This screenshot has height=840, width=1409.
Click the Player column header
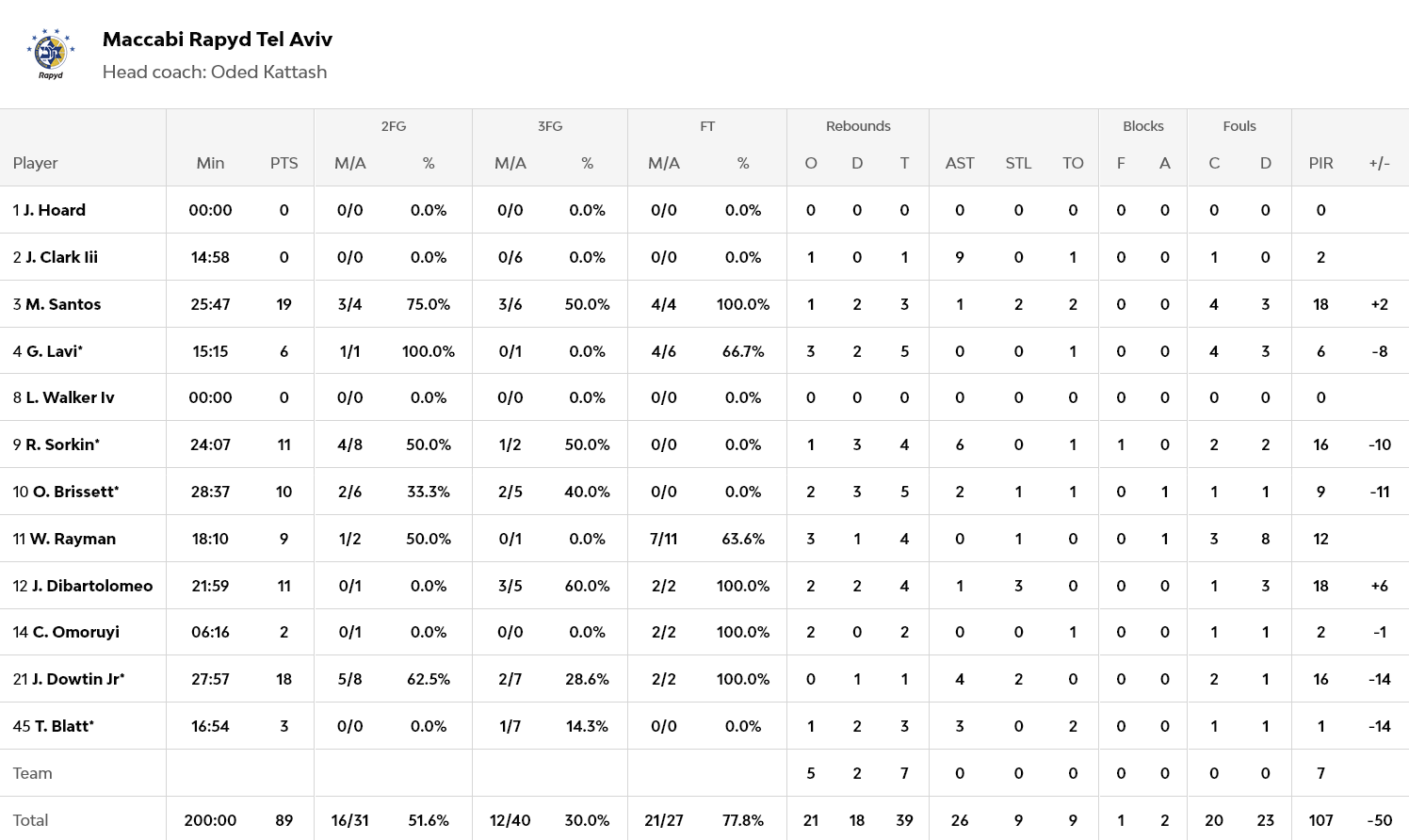36,163
